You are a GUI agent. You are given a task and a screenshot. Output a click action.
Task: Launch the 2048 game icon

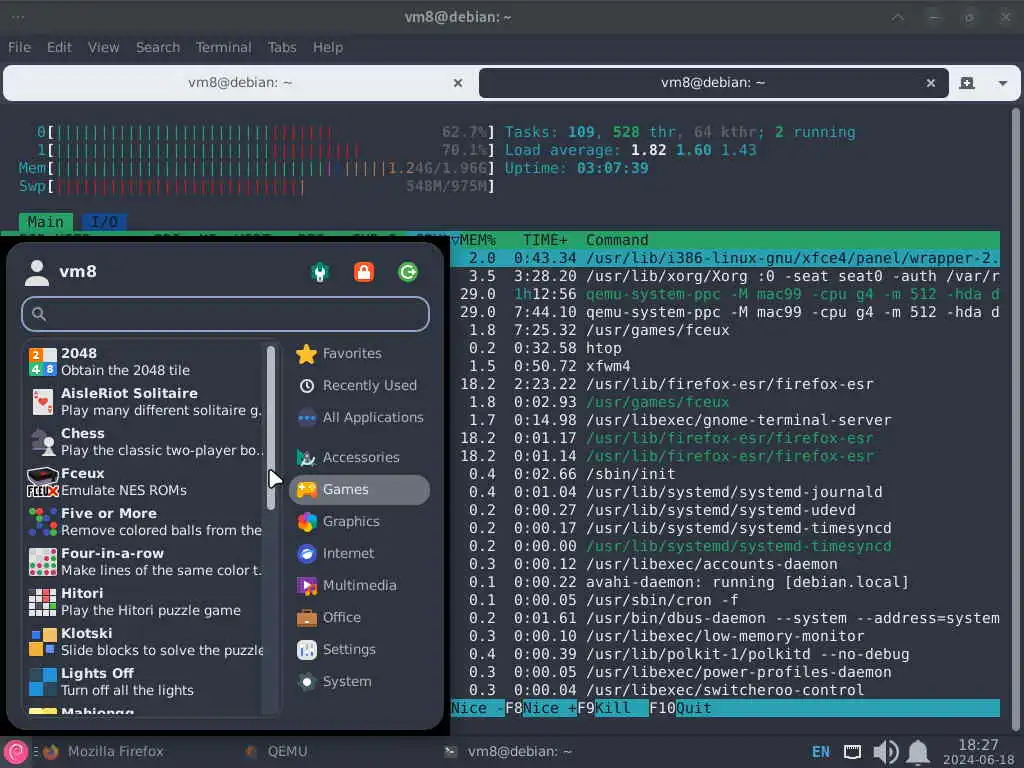(42, 362)
